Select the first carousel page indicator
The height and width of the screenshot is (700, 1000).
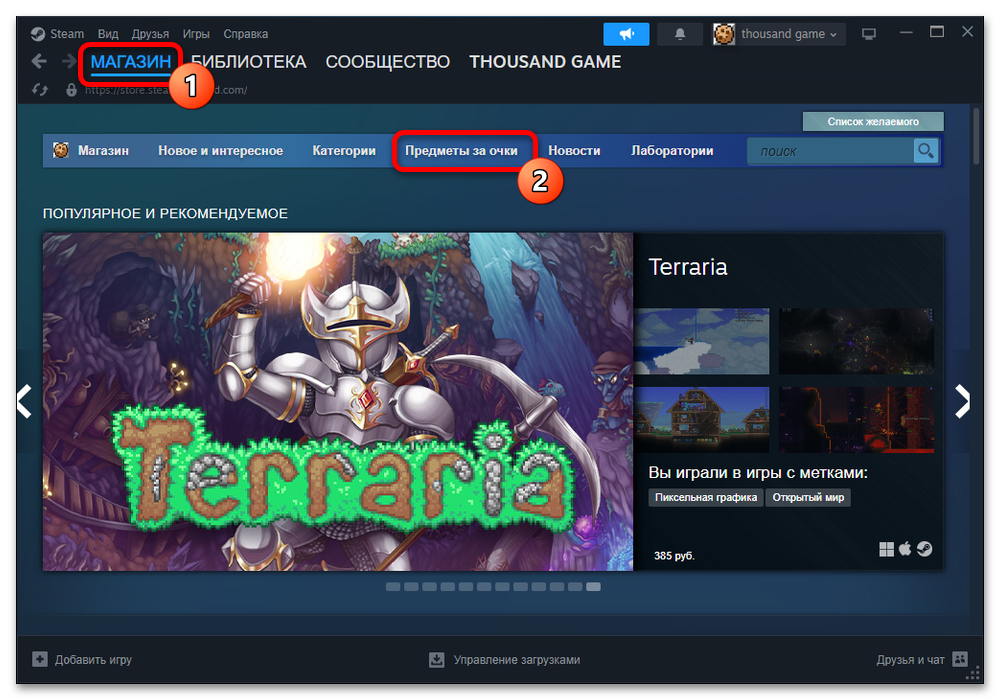393,587
